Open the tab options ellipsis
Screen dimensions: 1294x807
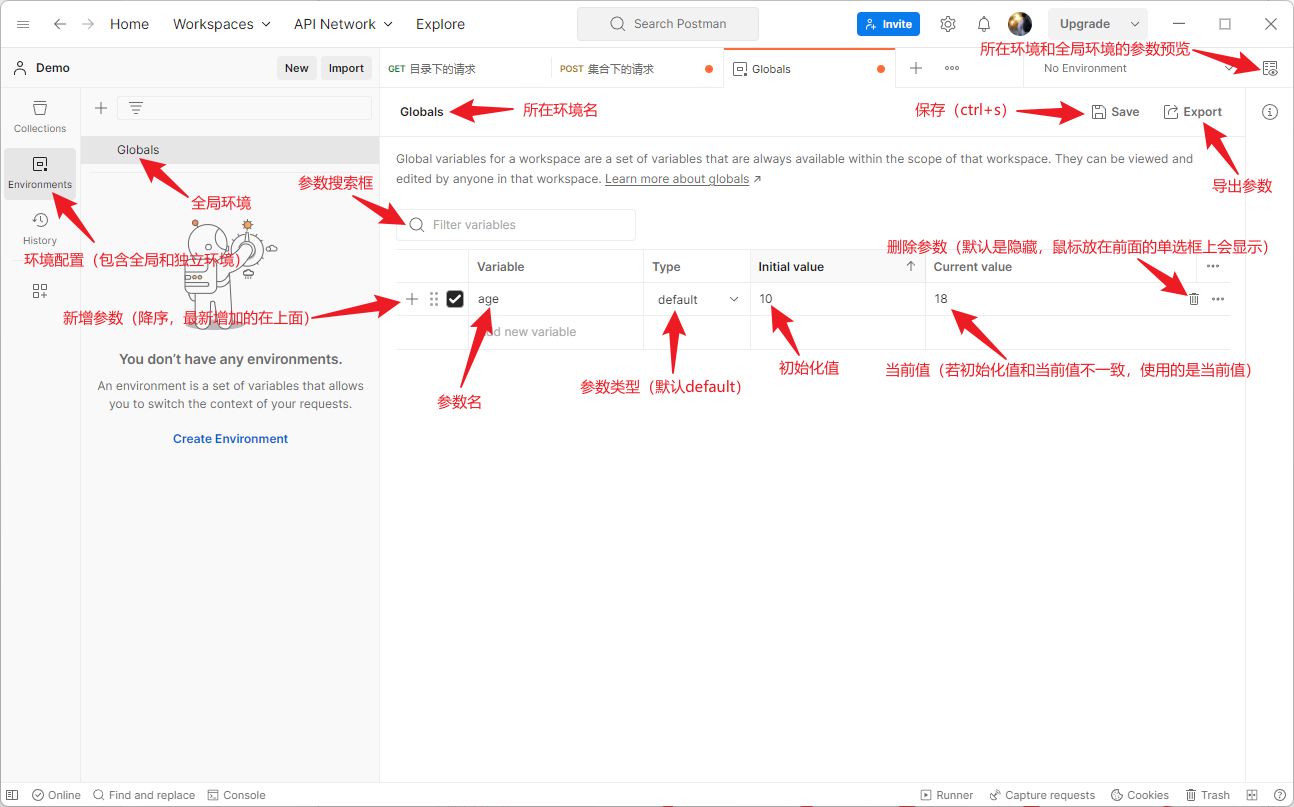tap(952, 68)
